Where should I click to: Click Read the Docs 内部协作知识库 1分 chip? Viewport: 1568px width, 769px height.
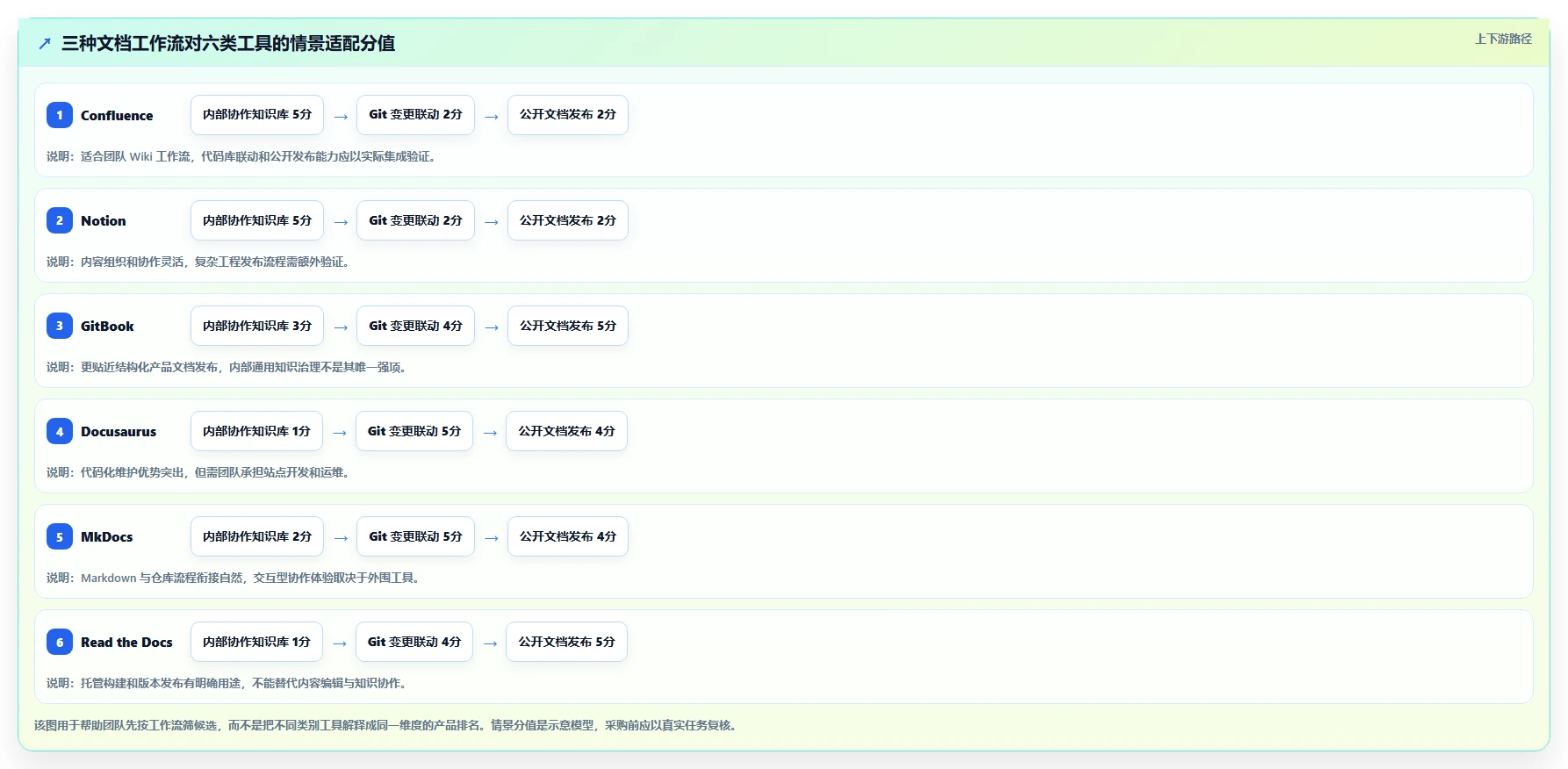click(x=256, y=642)
